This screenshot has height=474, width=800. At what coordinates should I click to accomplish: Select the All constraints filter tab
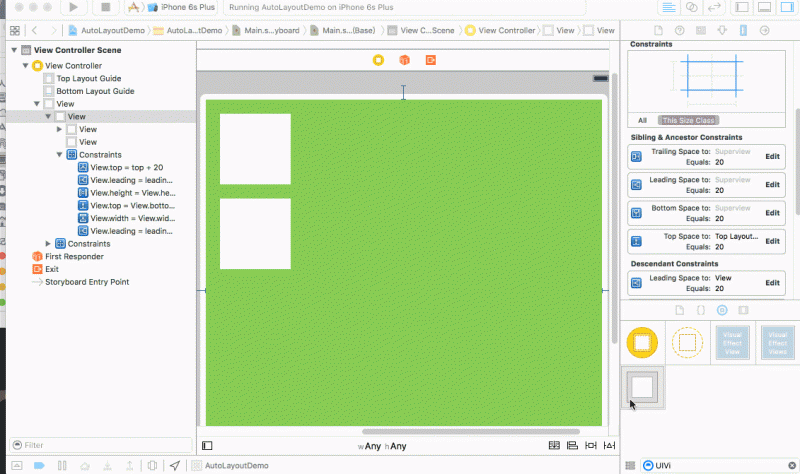click(642, 120)
